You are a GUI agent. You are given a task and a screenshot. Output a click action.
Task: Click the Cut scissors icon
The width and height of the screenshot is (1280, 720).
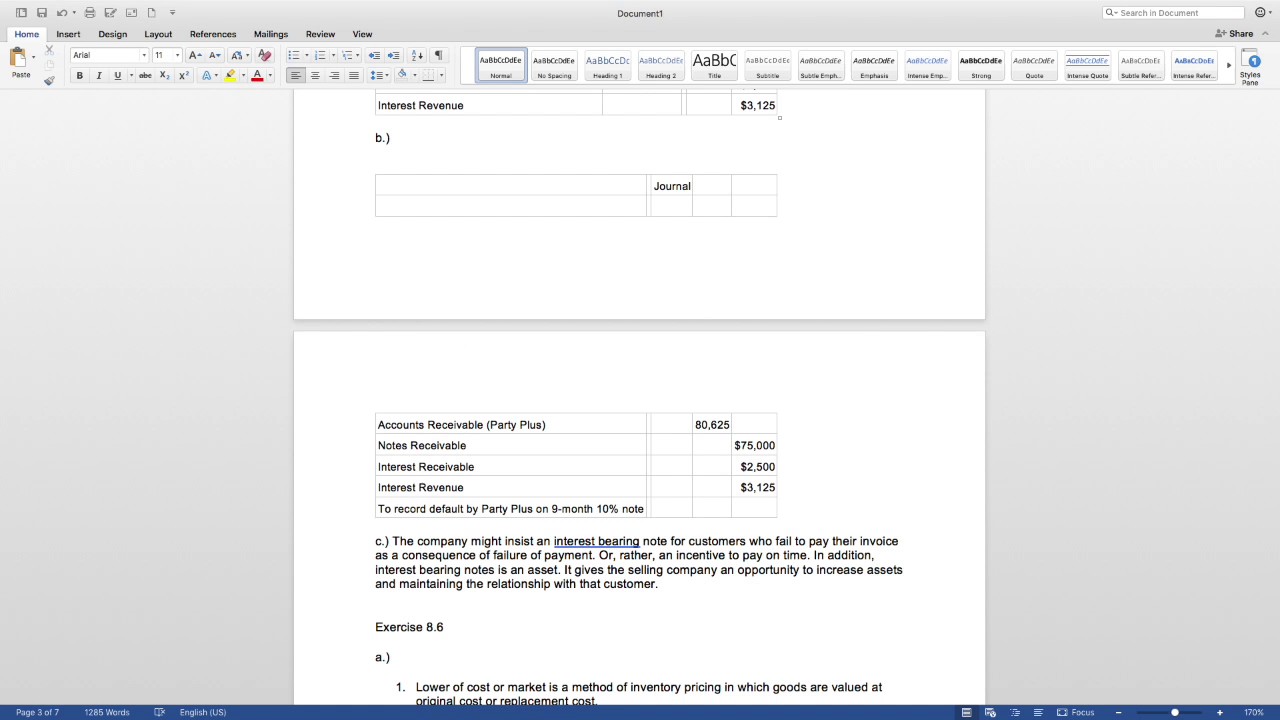(x=49, y=50)
